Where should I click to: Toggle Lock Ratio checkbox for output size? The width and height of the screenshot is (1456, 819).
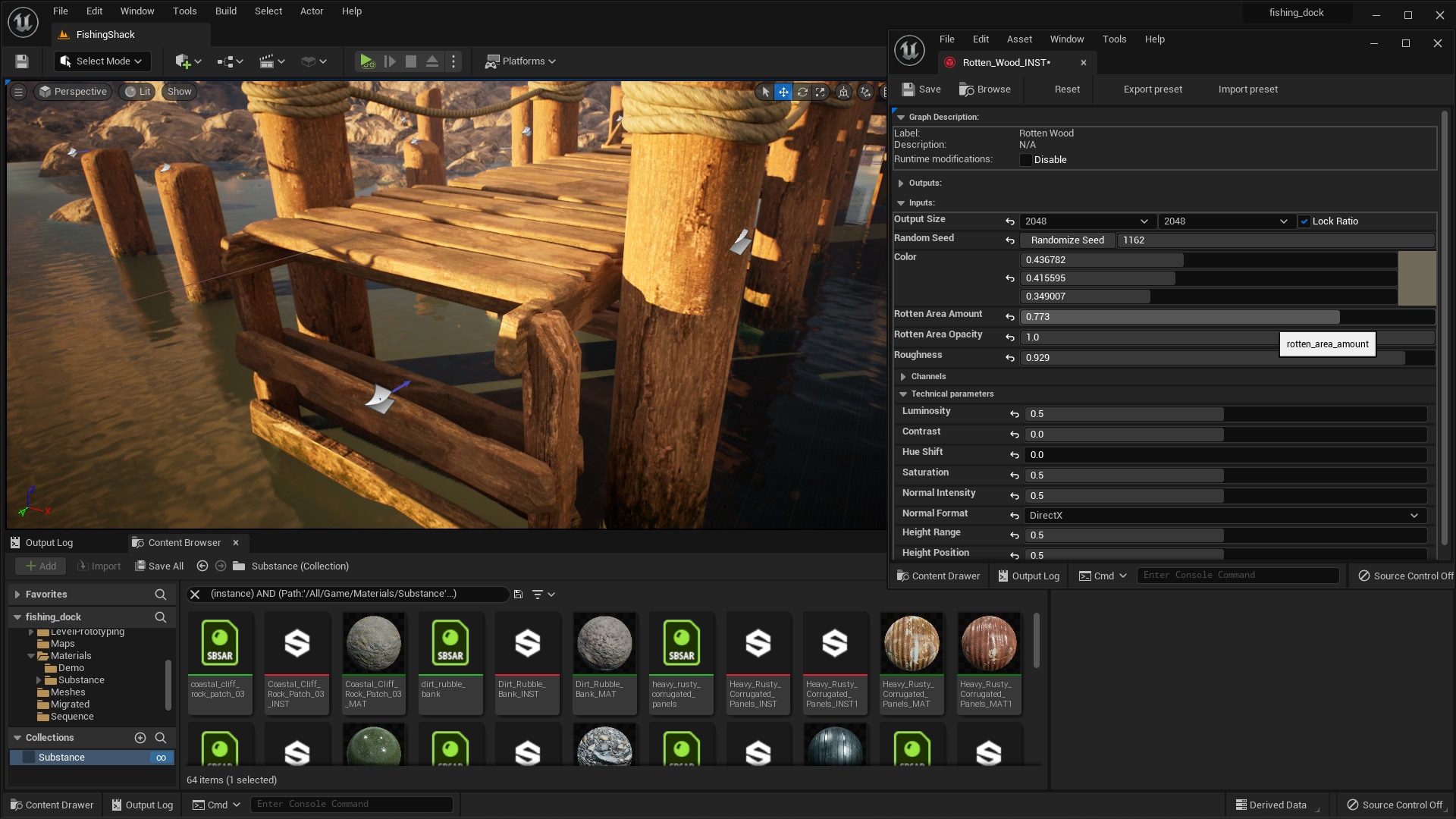pyautogui.click(x=1304, y=221)
